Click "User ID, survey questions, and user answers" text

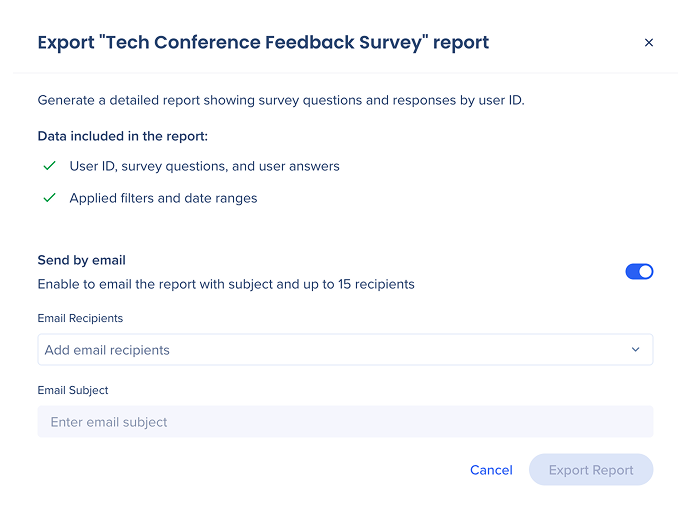(x=204, y=166)
